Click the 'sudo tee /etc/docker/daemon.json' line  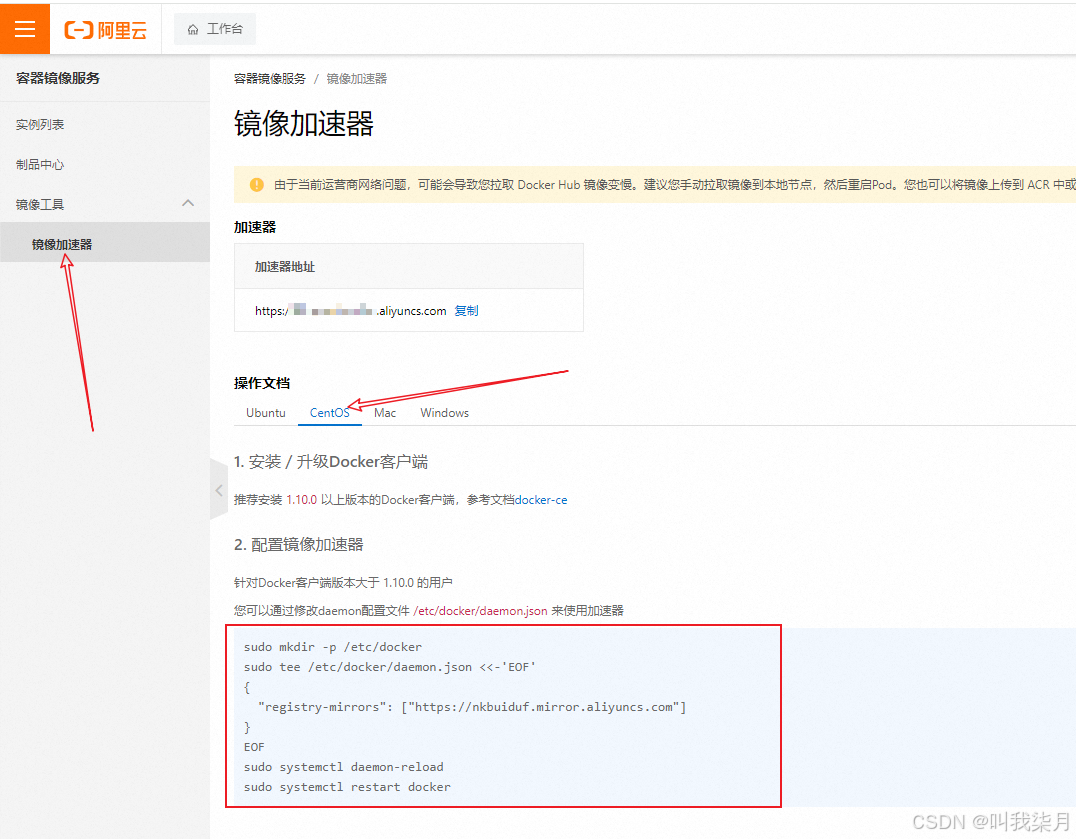coord(390,667)
